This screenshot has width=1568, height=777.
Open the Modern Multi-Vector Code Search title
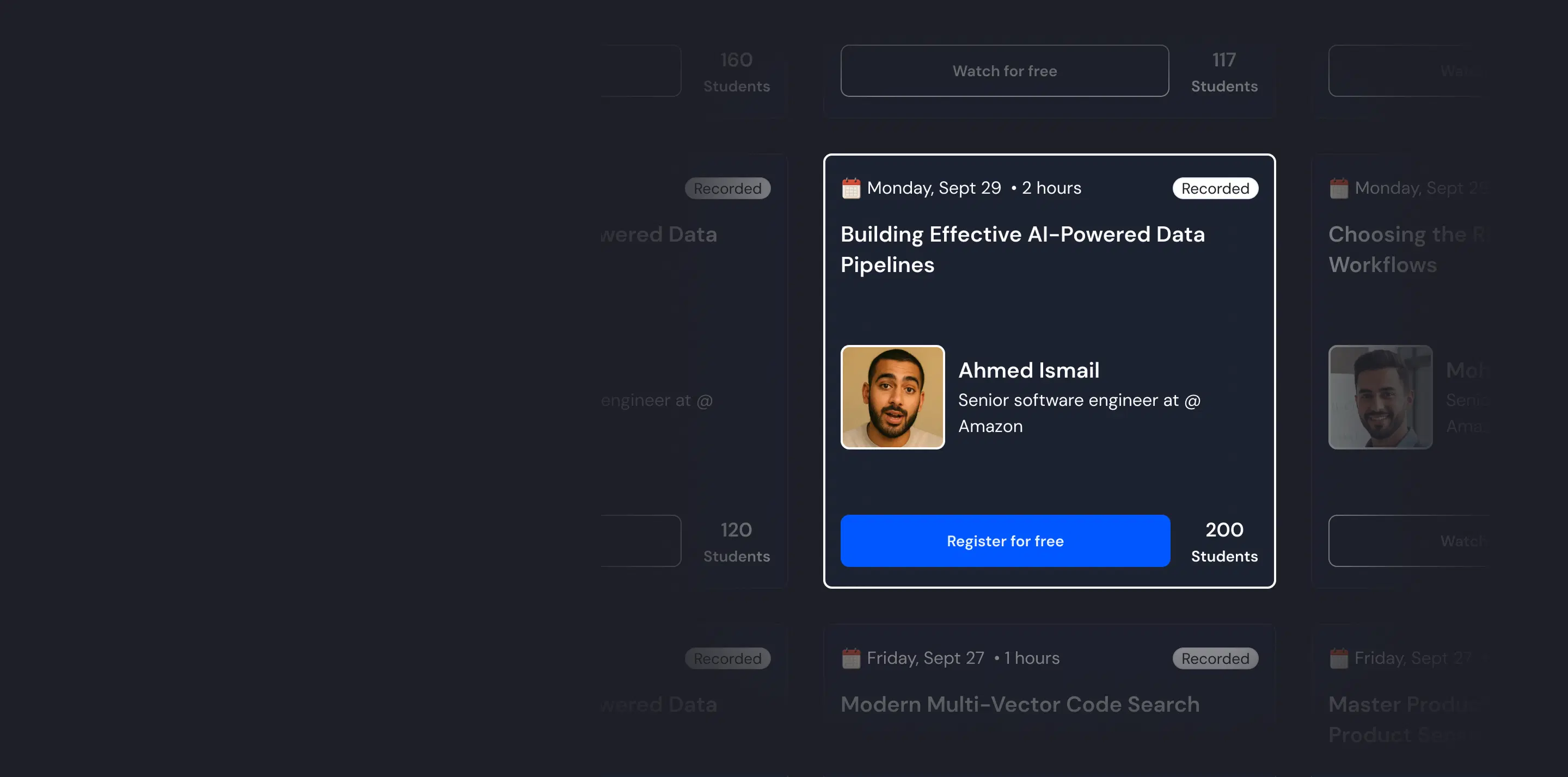1020,705
